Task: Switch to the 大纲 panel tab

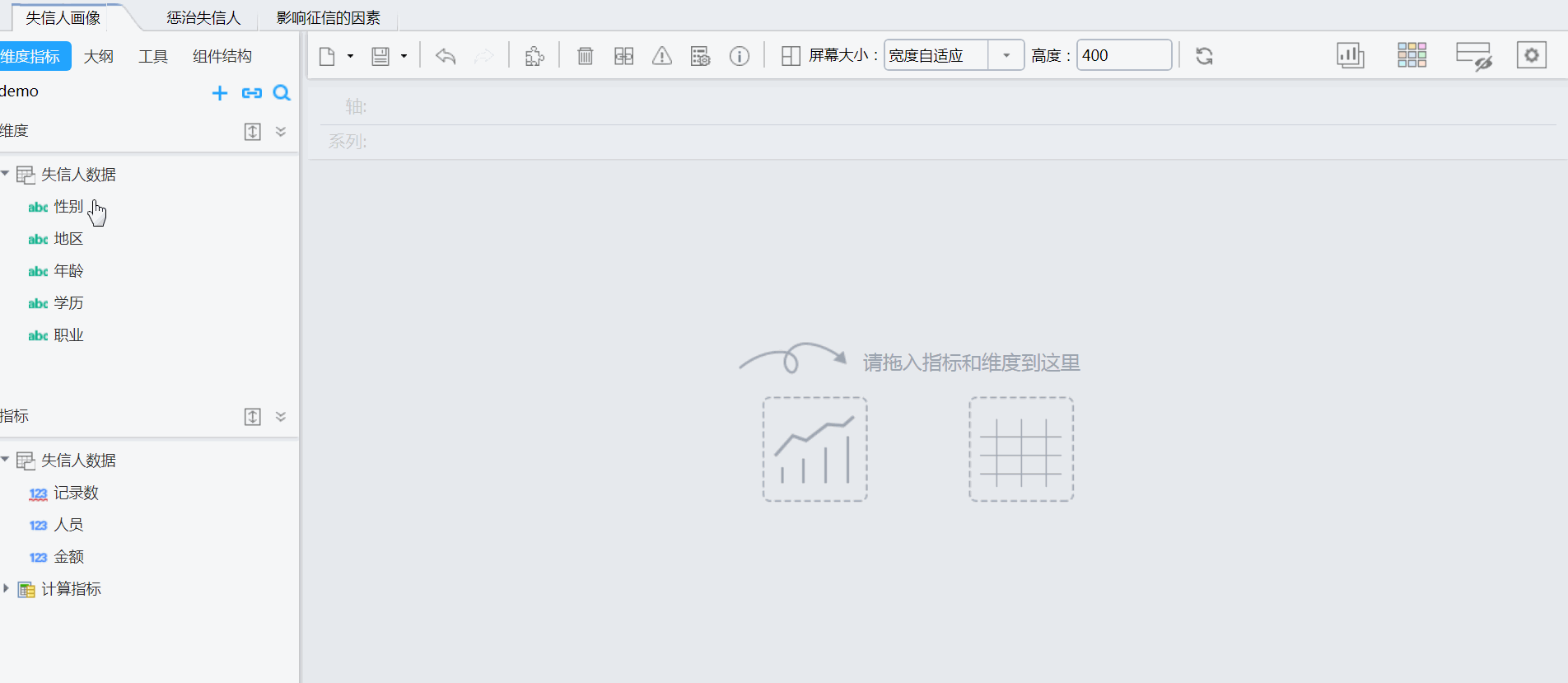Action: pyautogui.click(x=98, y=56)
